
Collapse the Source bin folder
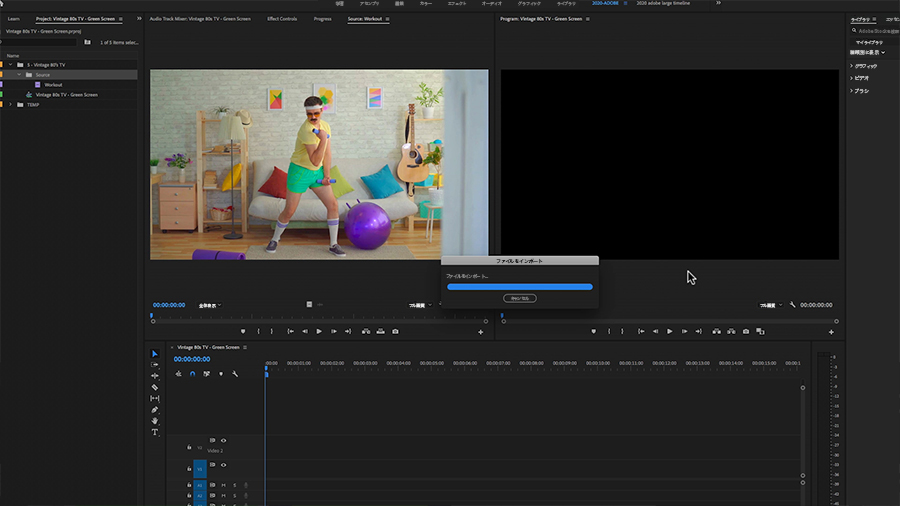19,75
